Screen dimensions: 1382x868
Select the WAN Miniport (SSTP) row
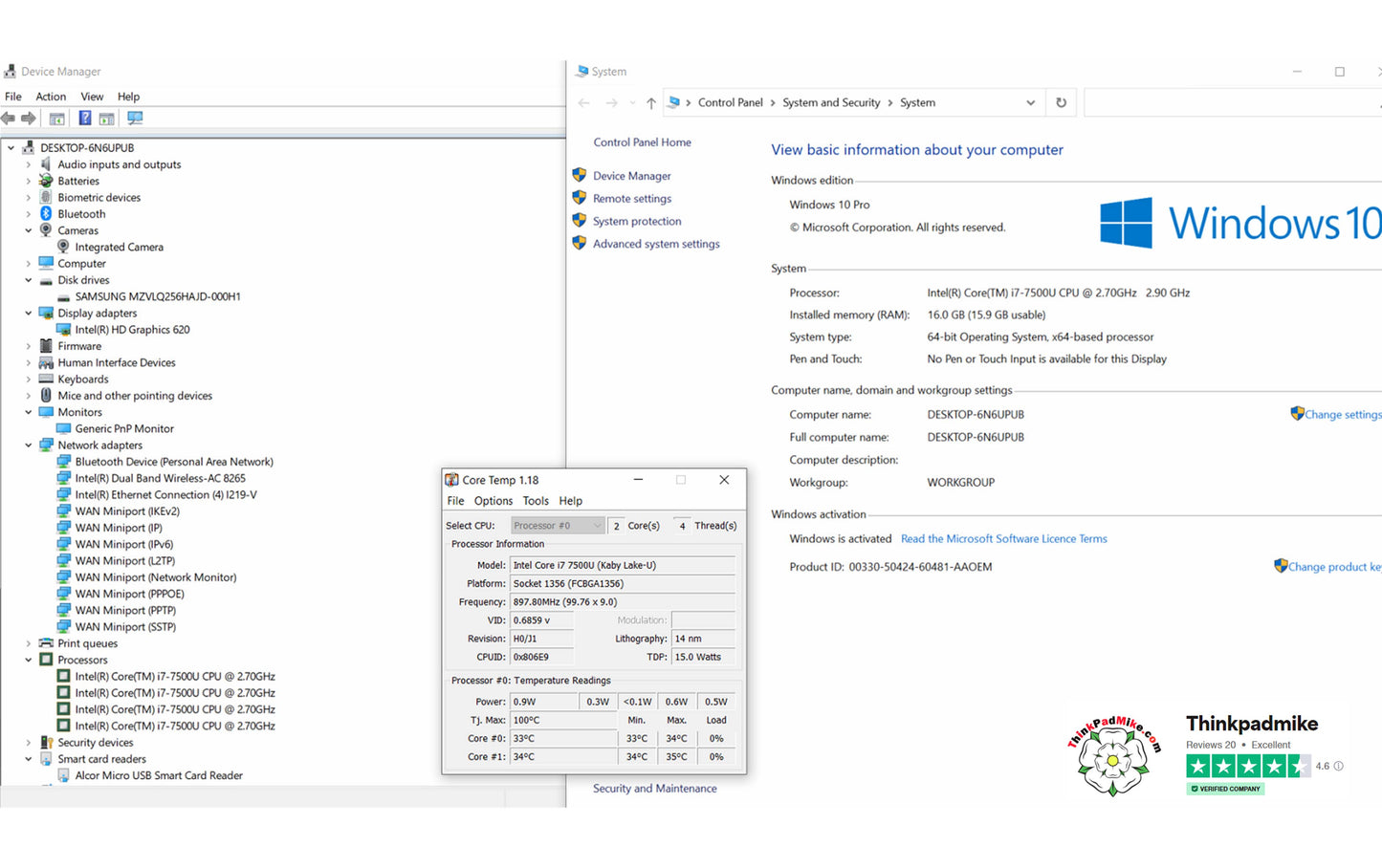pos(125,627)
